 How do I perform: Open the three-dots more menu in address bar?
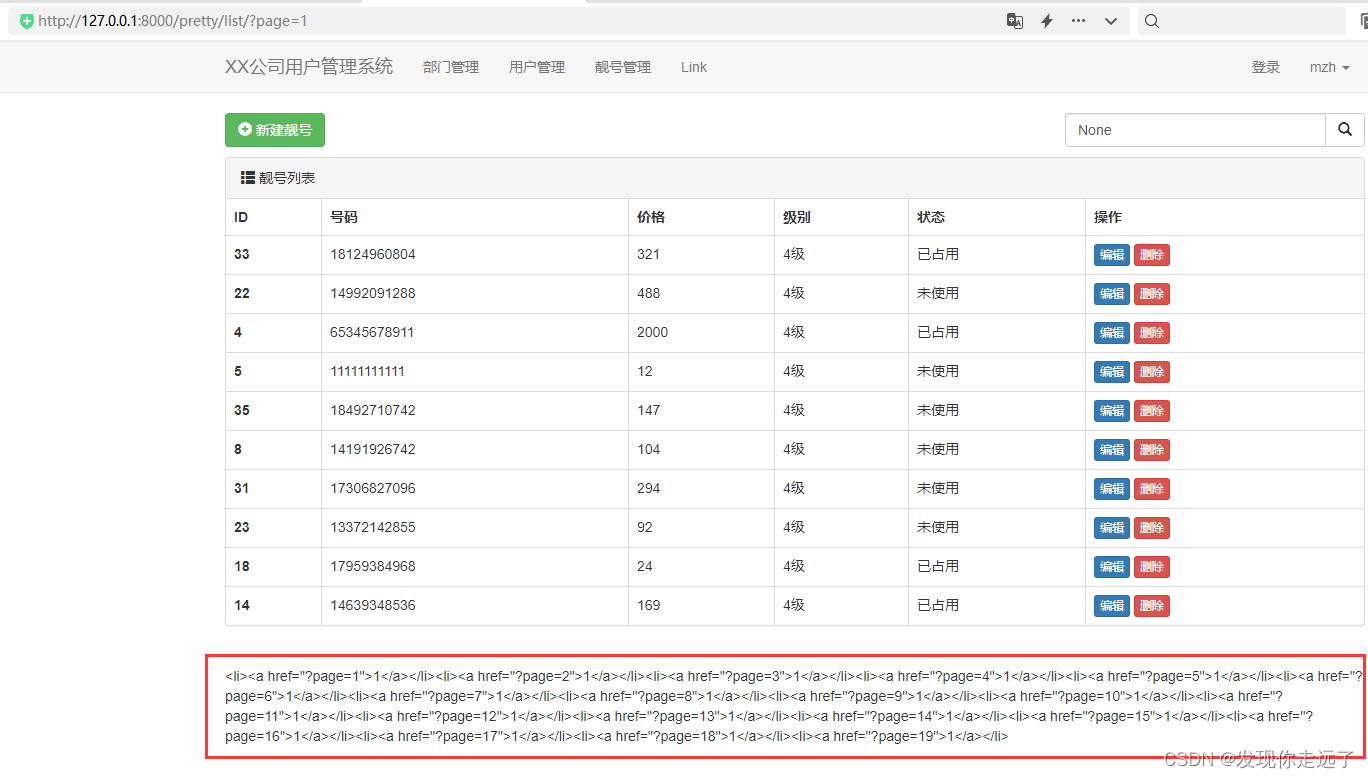tap(1078, 21)
